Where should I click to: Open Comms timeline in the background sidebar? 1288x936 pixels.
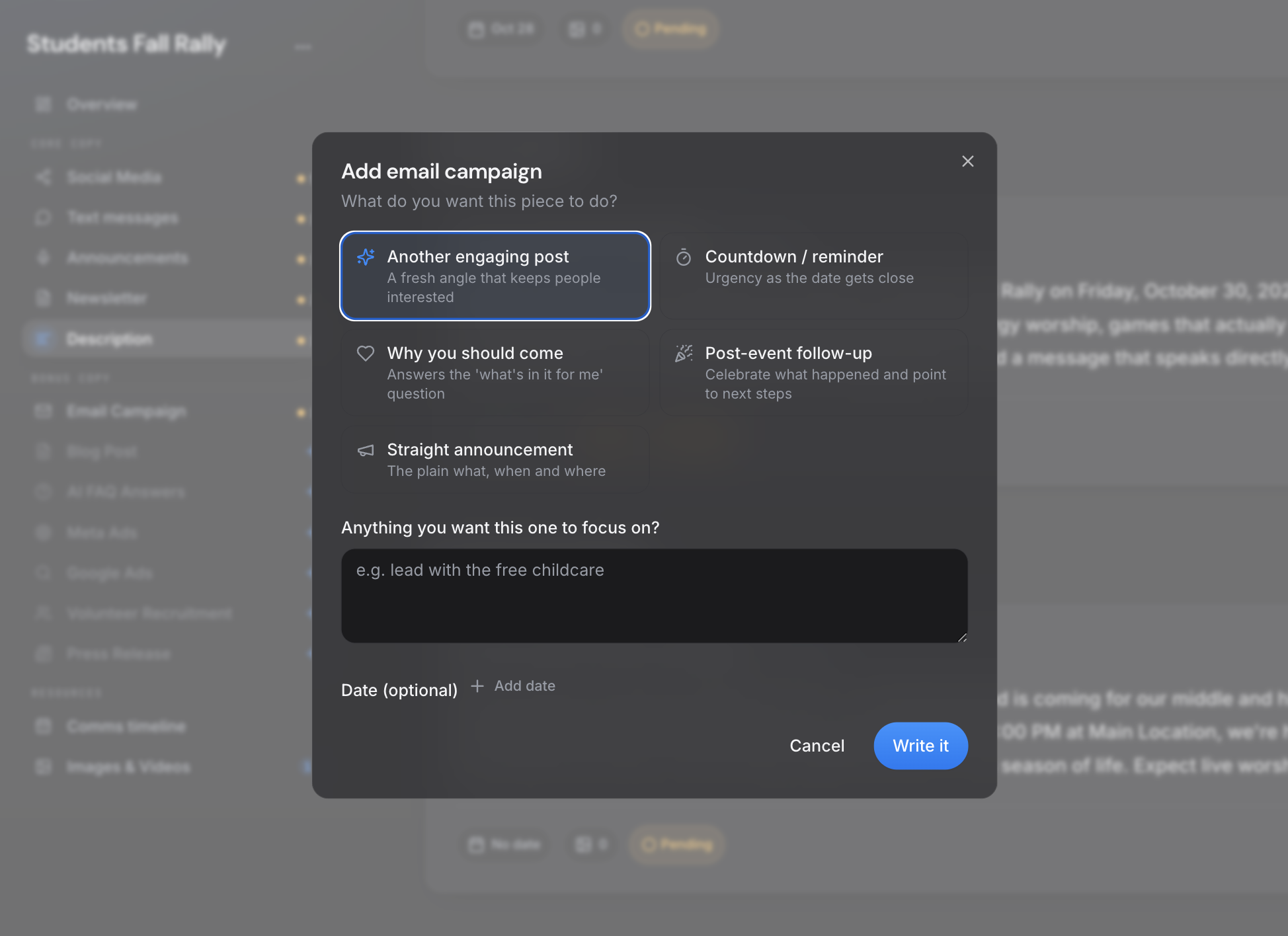point(167,726)
